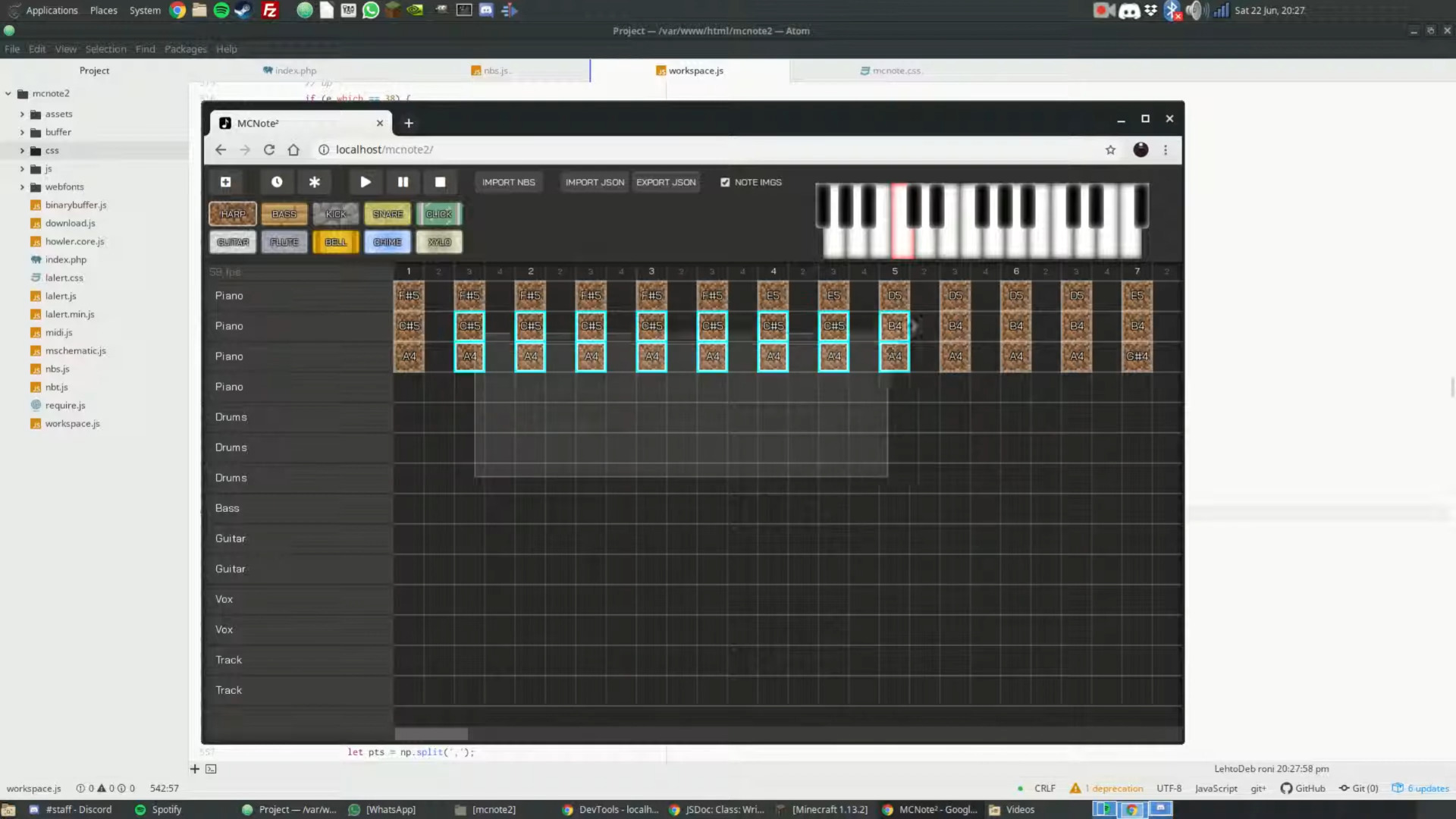Click the horizontal scrollbar below the tracks
The image size is (1456, 819).
pos(431,734)
